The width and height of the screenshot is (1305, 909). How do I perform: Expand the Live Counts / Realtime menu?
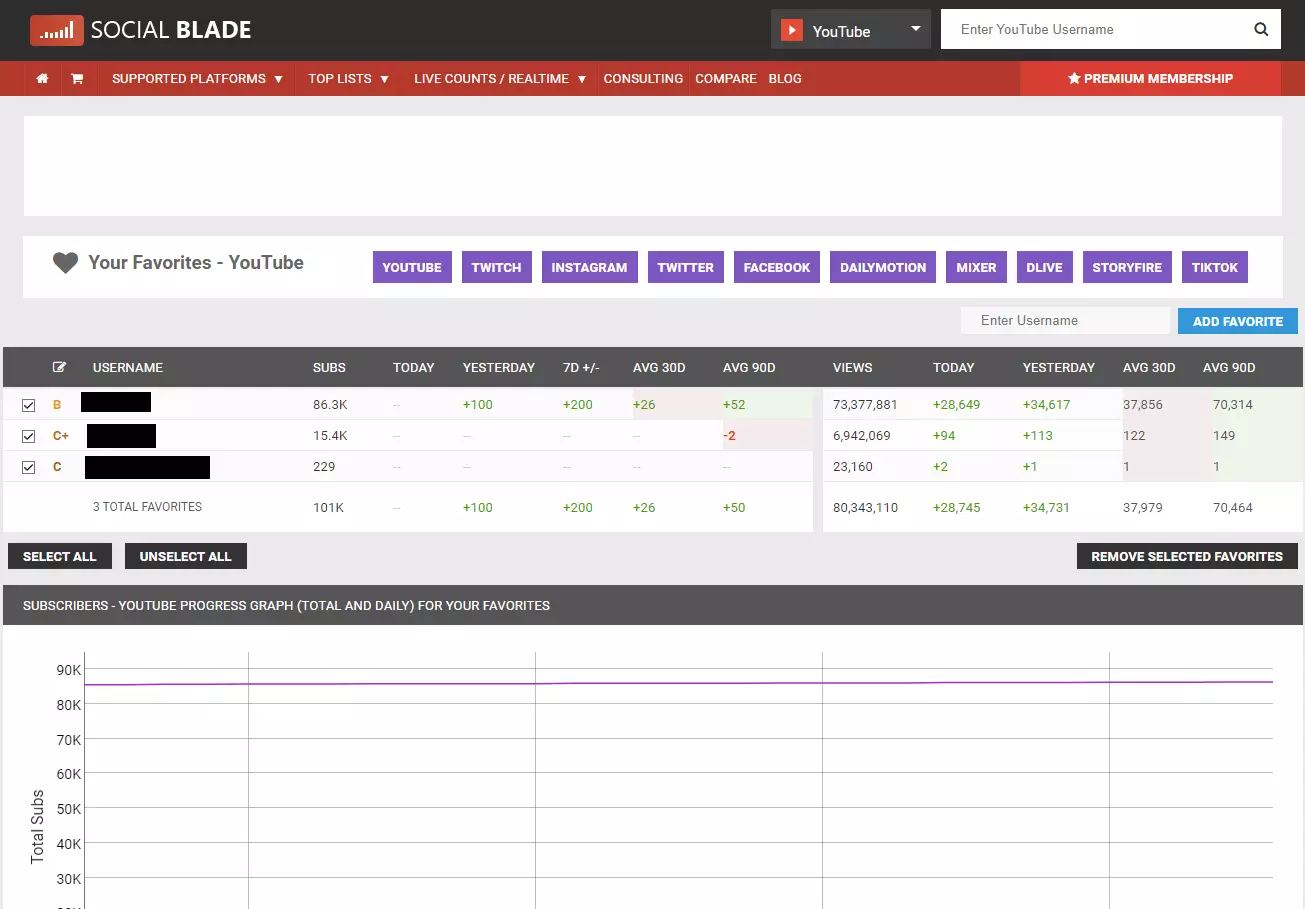point(499,79)
